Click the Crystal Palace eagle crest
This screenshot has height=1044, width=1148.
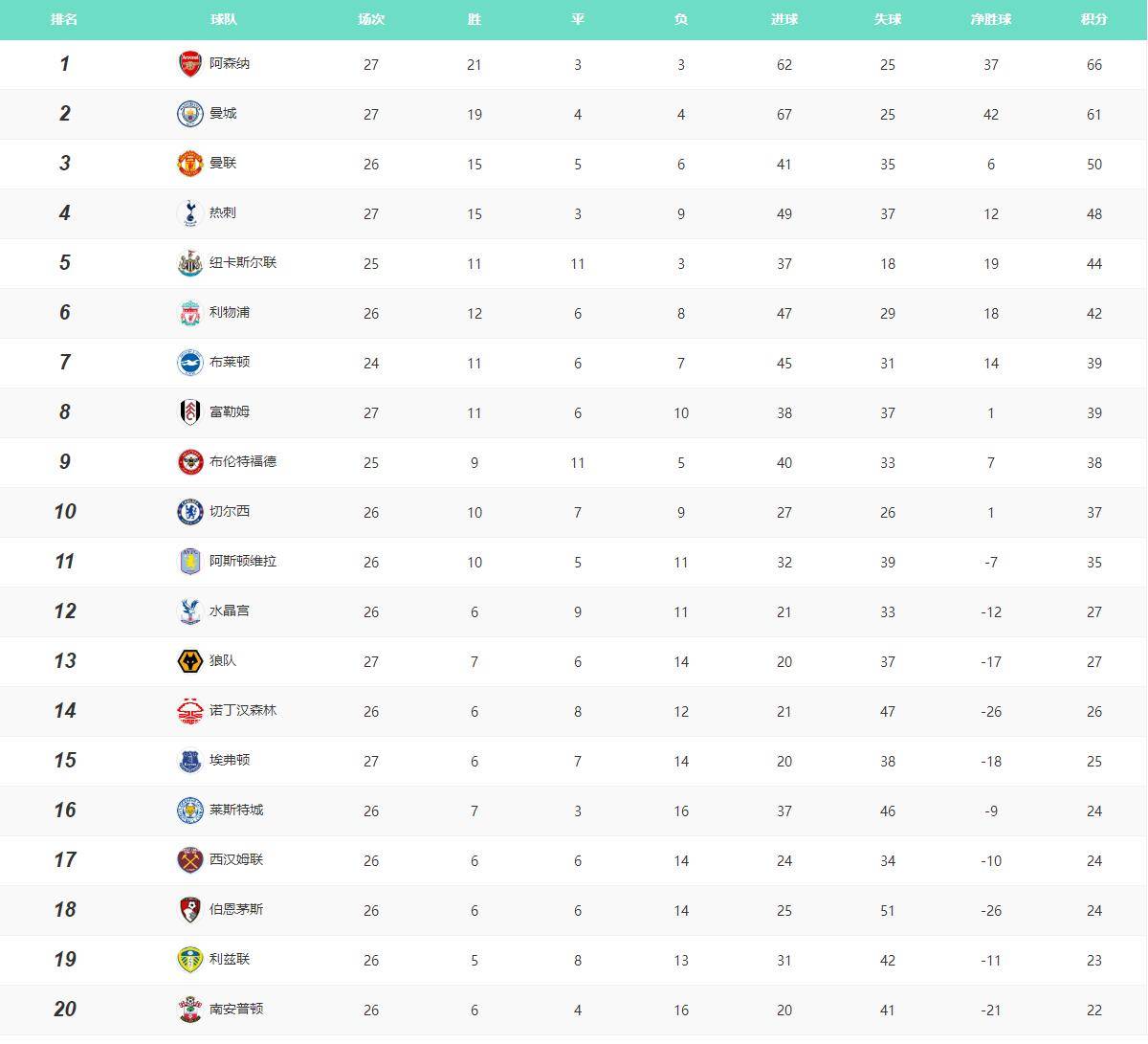click(x=189, y=611)
